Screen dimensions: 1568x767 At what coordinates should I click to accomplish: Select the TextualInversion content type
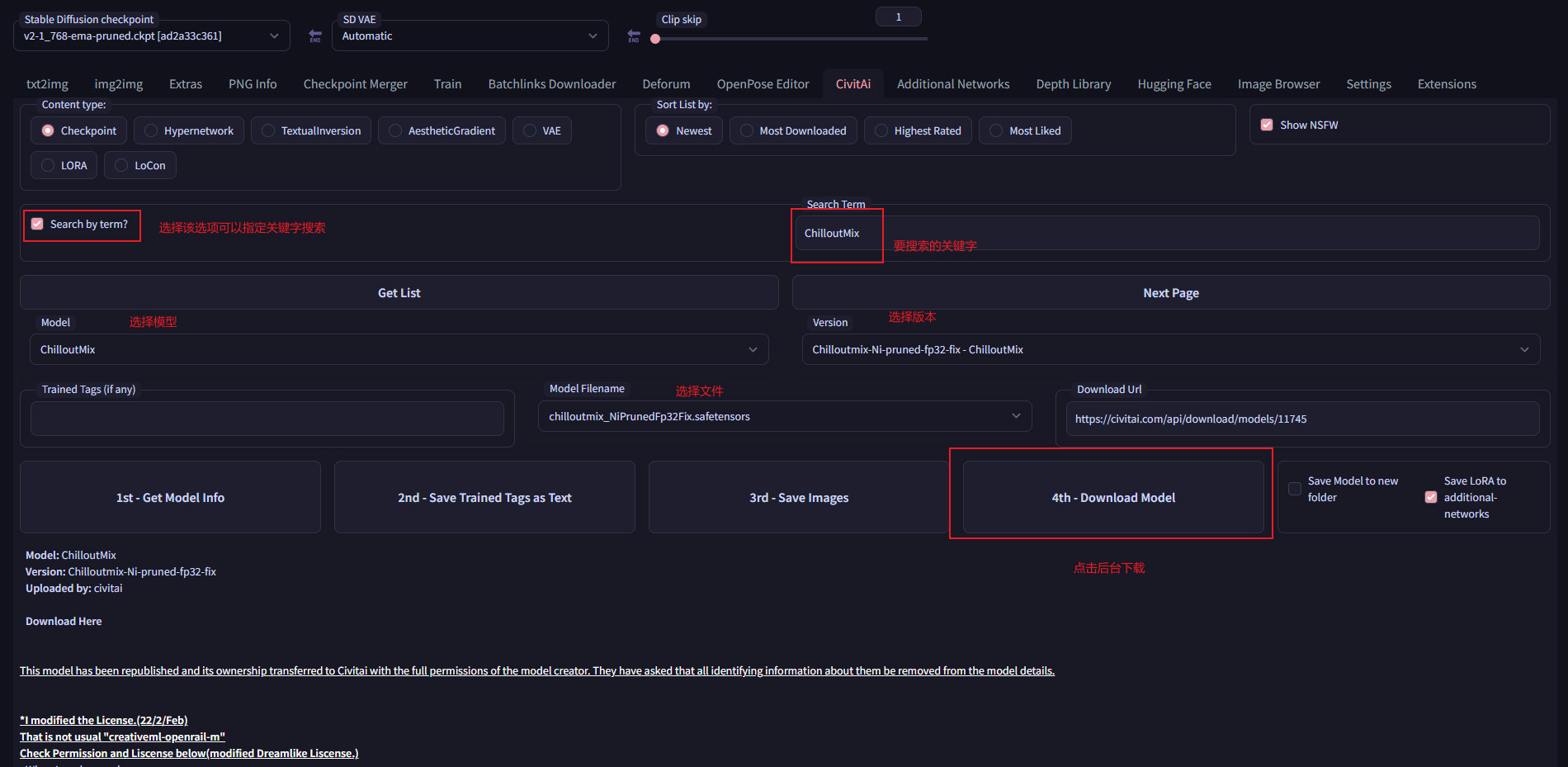pyautogui.click(x=311, y=130)
